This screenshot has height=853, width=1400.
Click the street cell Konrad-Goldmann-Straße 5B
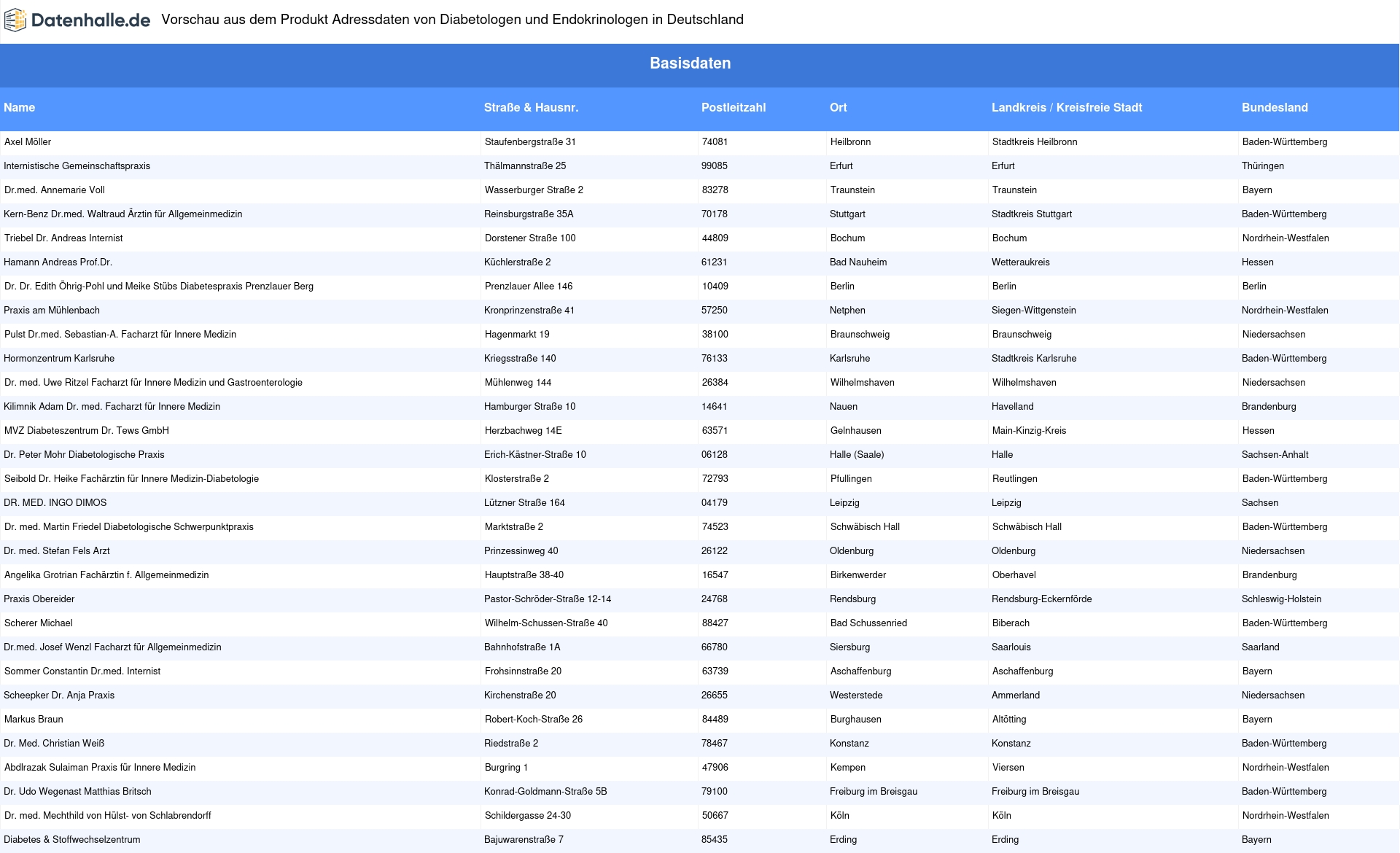coord(545,792)
